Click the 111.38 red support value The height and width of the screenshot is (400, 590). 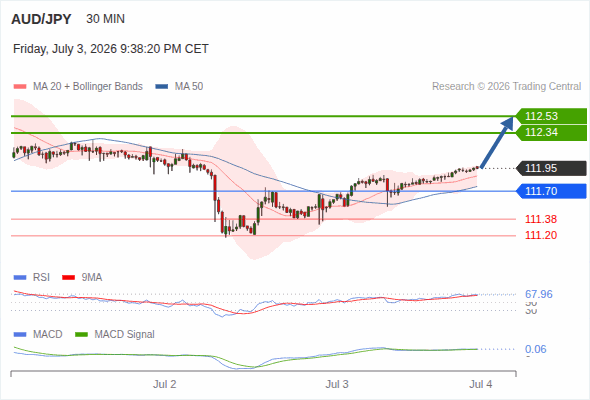[x=541, y=219]
